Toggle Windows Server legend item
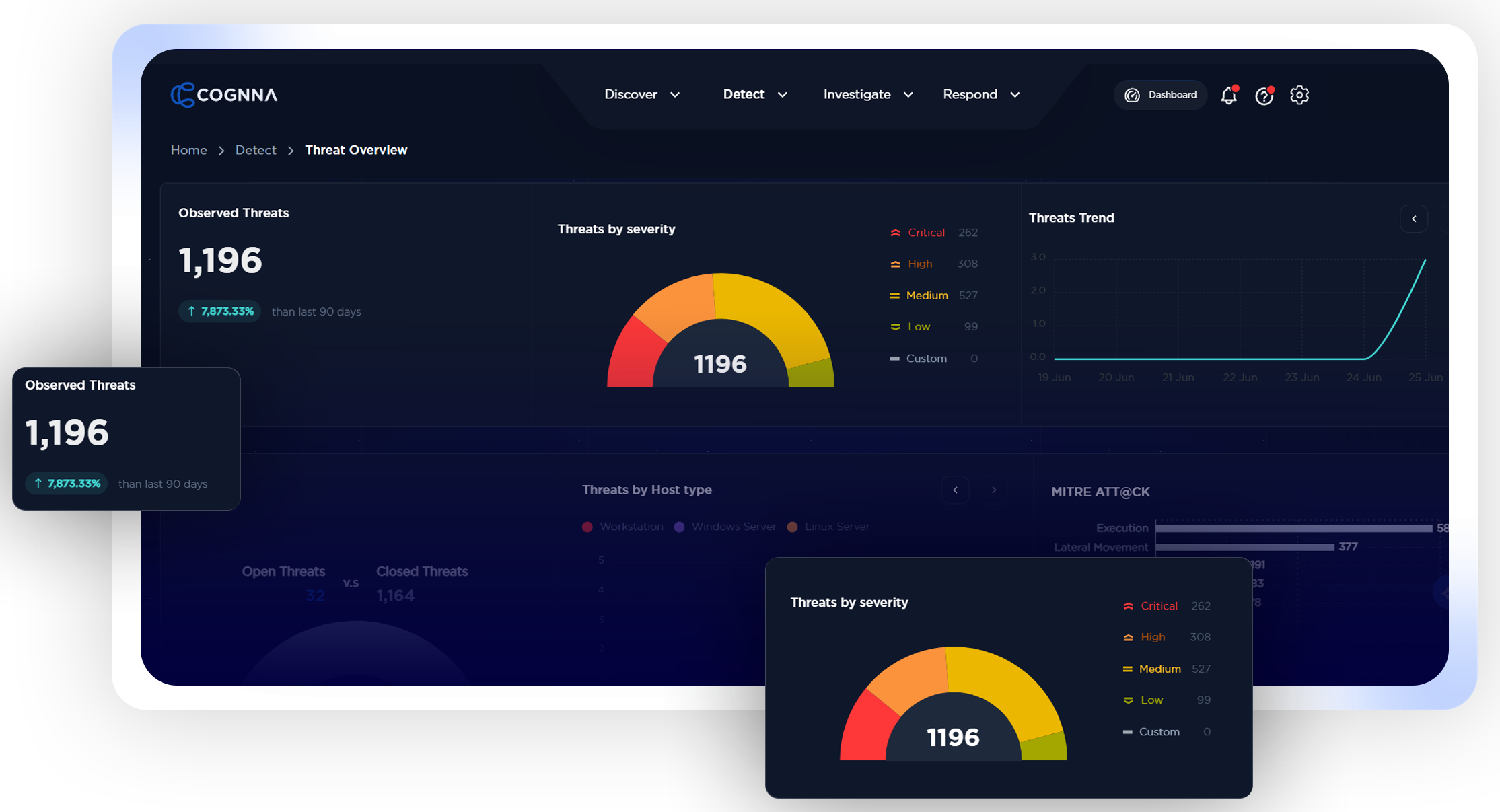This screenshot has width=1500, height=812. [x=725, y=527]
